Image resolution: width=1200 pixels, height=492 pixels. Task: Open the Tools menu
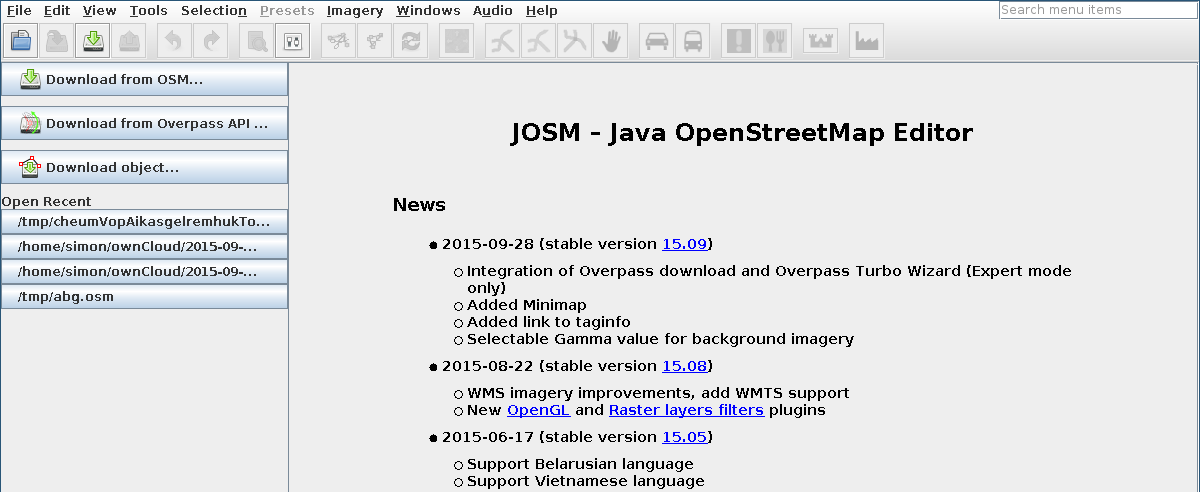click(x=148, y=11)
